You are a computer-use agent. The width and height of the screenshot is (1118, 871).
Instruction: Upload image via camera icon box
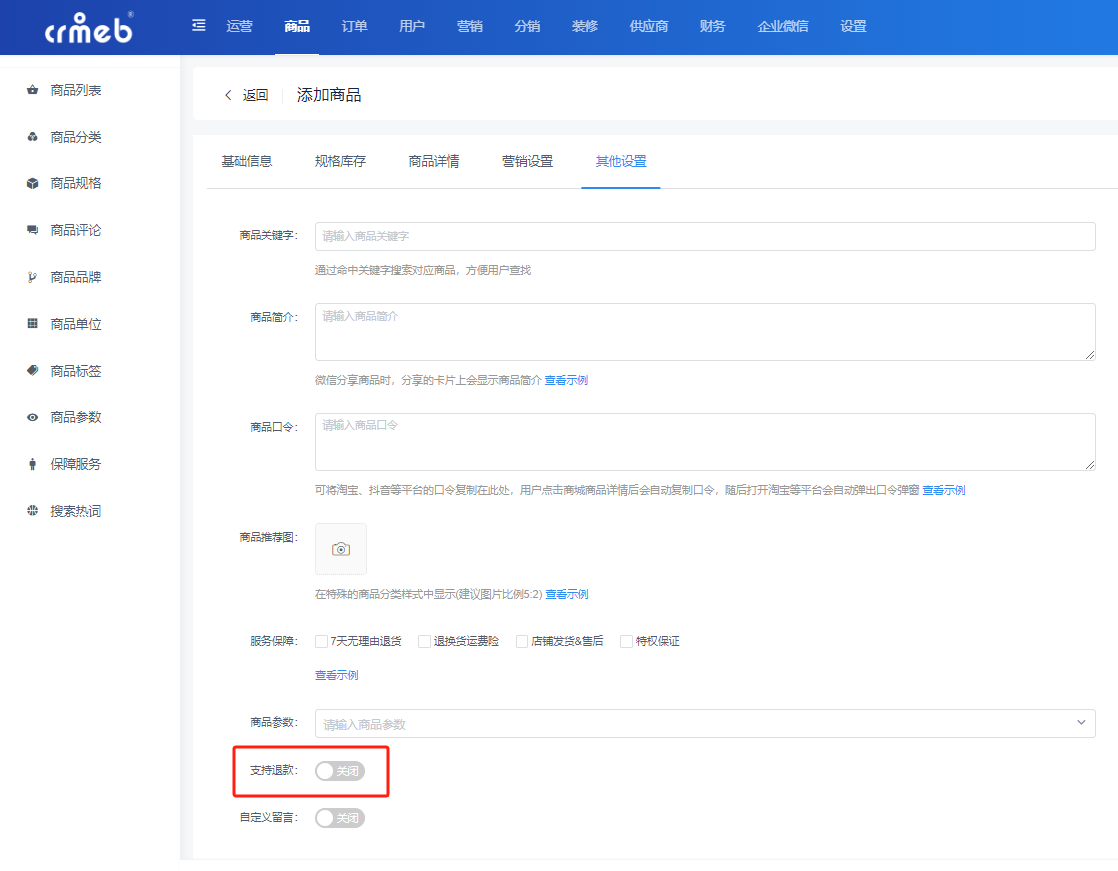click(341, 549)
